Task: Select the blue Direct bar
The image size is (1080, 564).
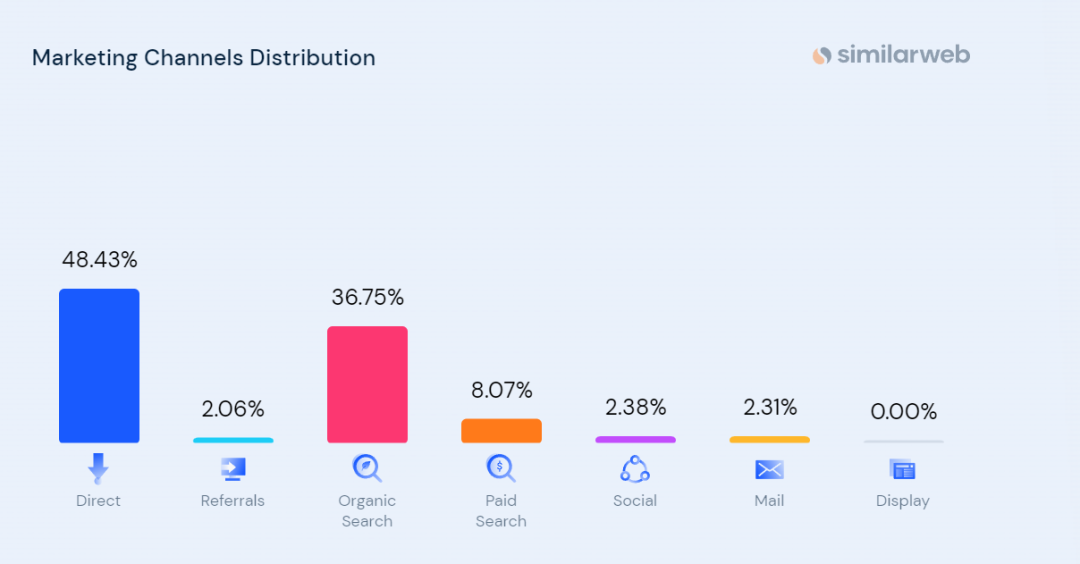Action: [99, 366]
